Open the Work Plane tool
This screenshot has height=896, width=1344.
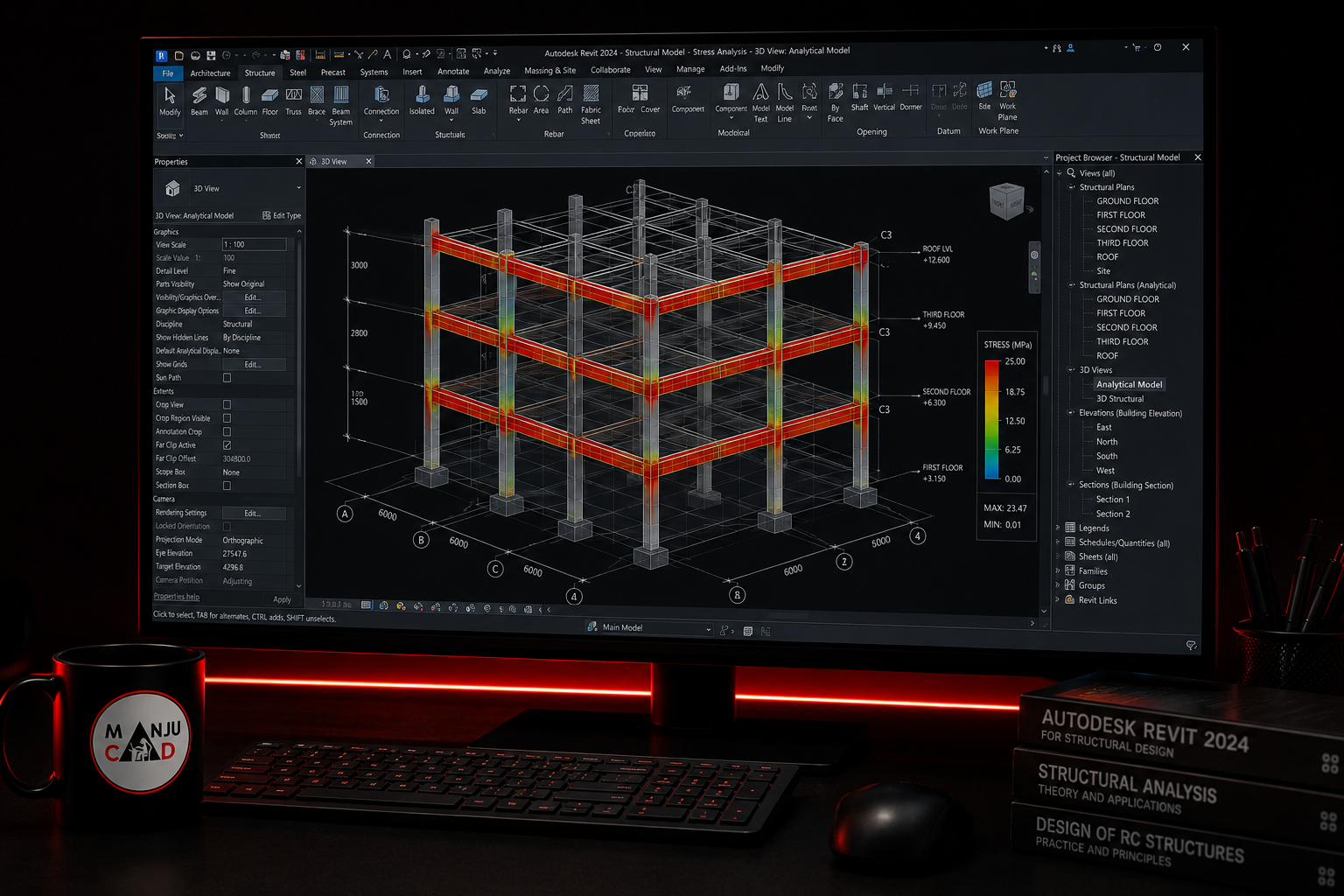(1008, 101)
